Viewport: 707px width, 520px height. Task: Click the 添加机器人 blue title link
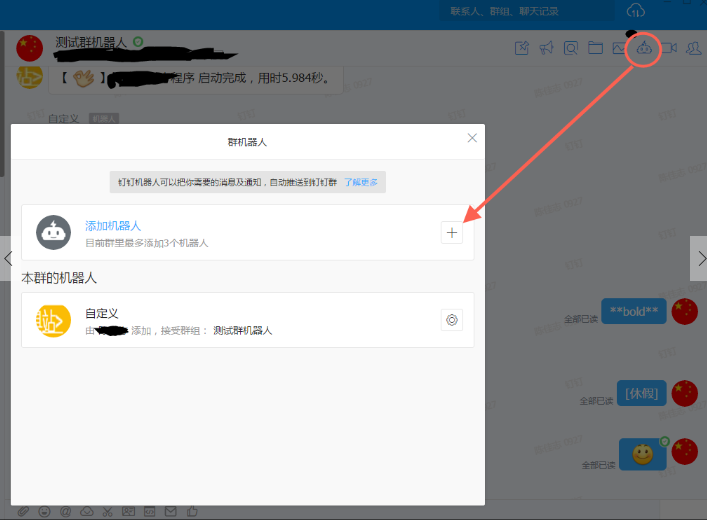[x=113, y=225]
